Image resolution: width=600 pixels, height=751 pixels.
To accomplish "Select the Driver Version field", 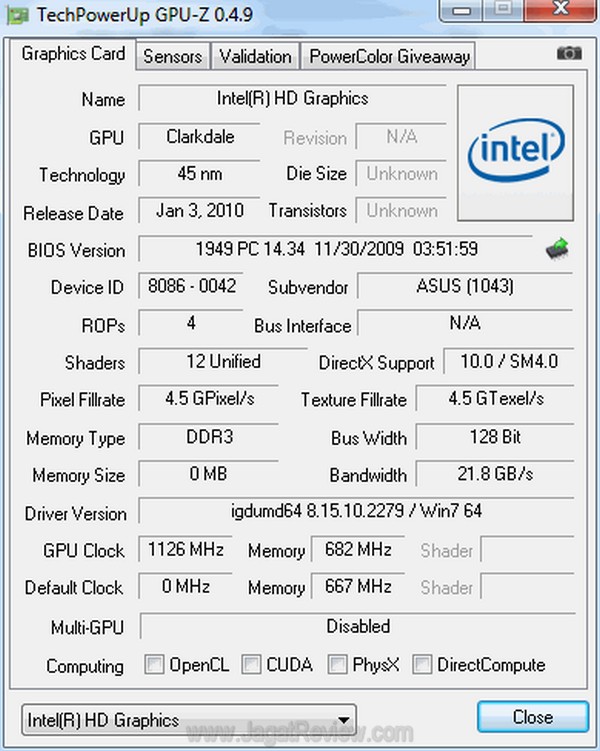I will coord(355,512).
